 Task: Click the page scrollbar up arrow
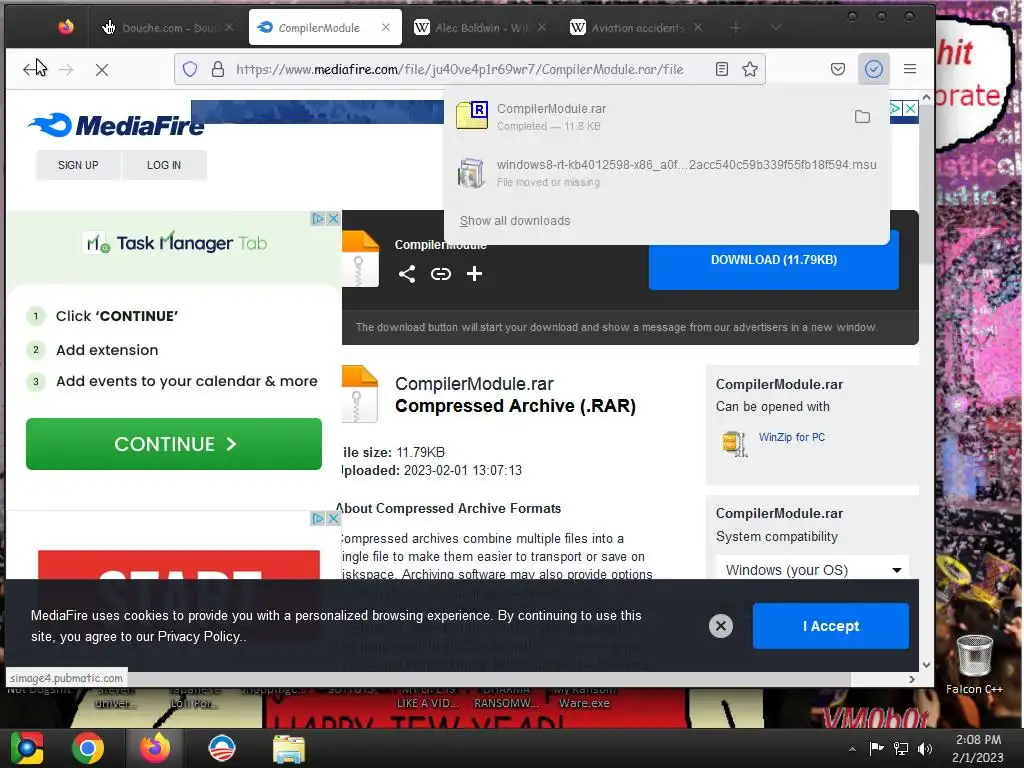(x=926, y=97)
